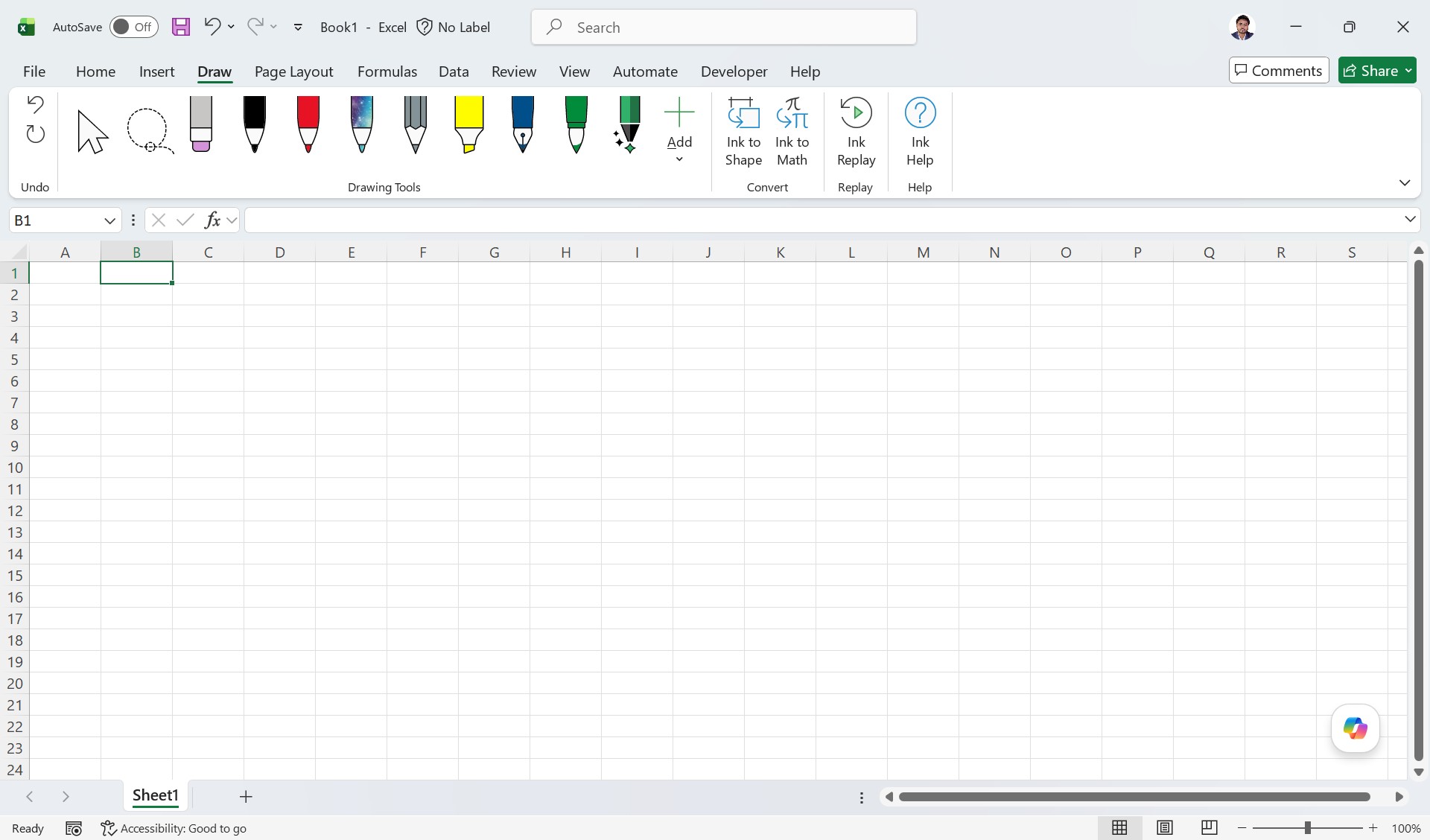The height and width of the screenshot is (840, 1430).
Task: Select the blue fountain pen
Action: pos(523,124)
